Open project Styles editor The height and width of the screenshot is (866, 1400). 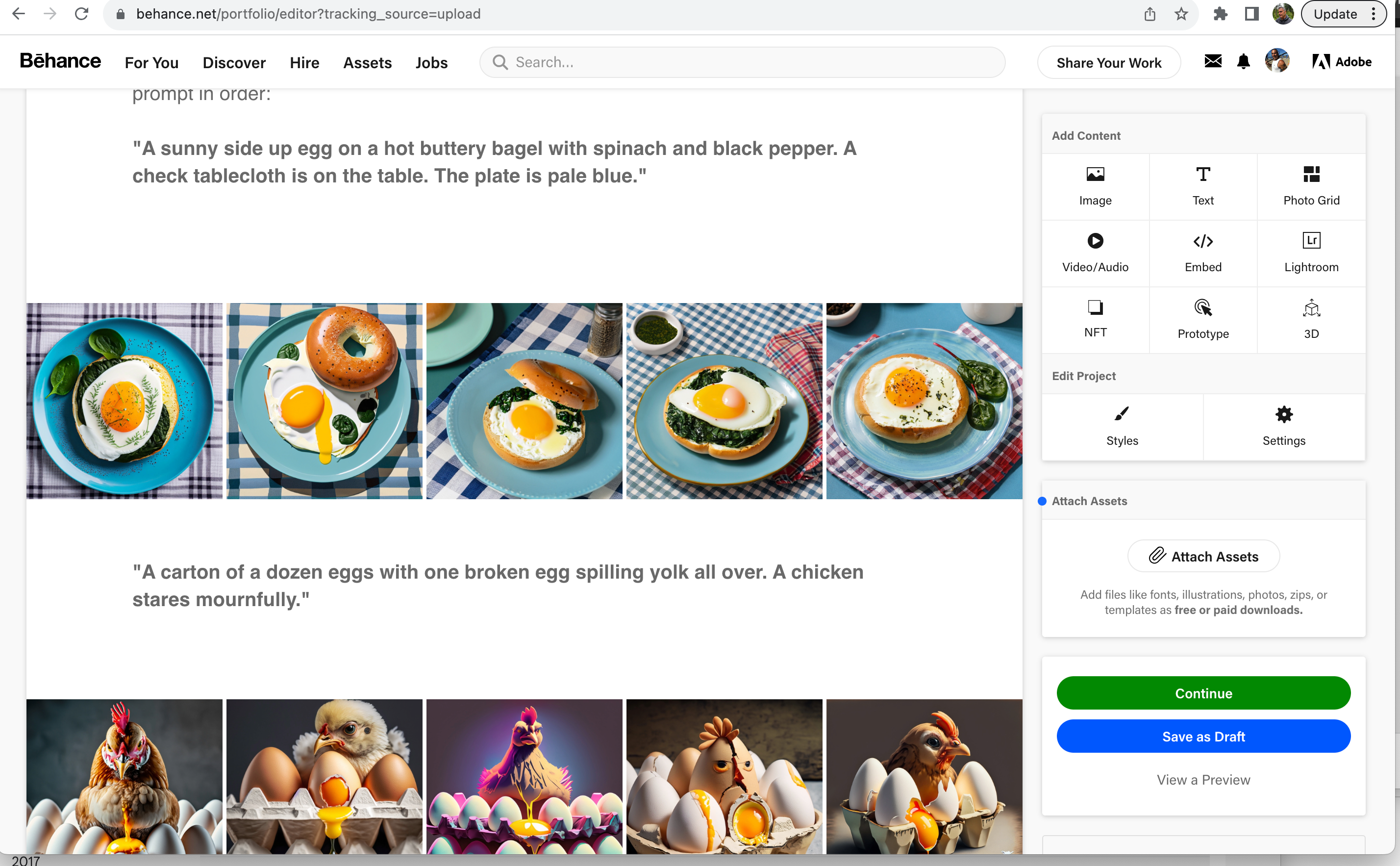pyautogui.click(x=1122, y=426)
